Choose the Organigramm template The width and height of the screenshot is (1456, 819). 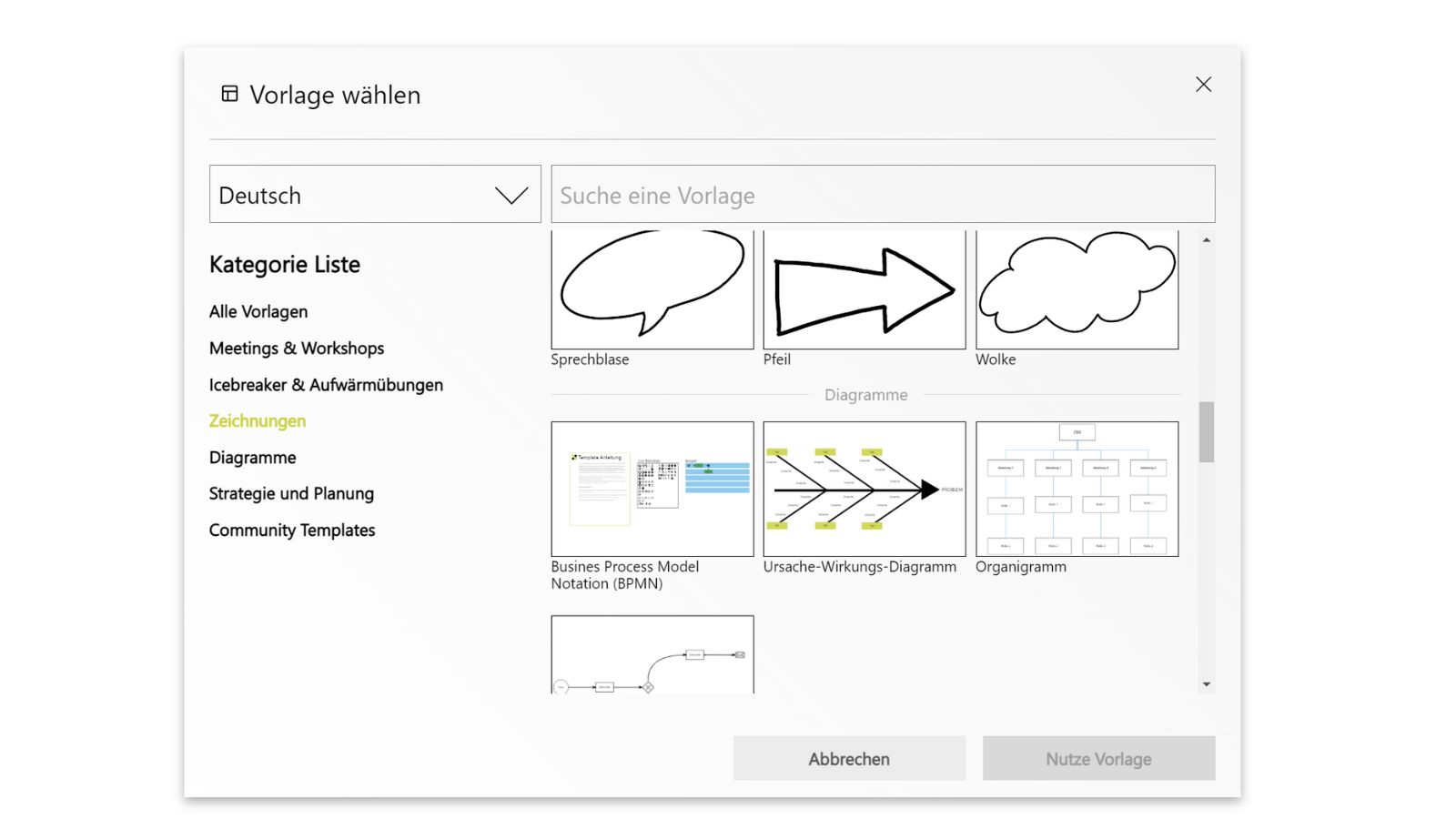(1077, 489)
